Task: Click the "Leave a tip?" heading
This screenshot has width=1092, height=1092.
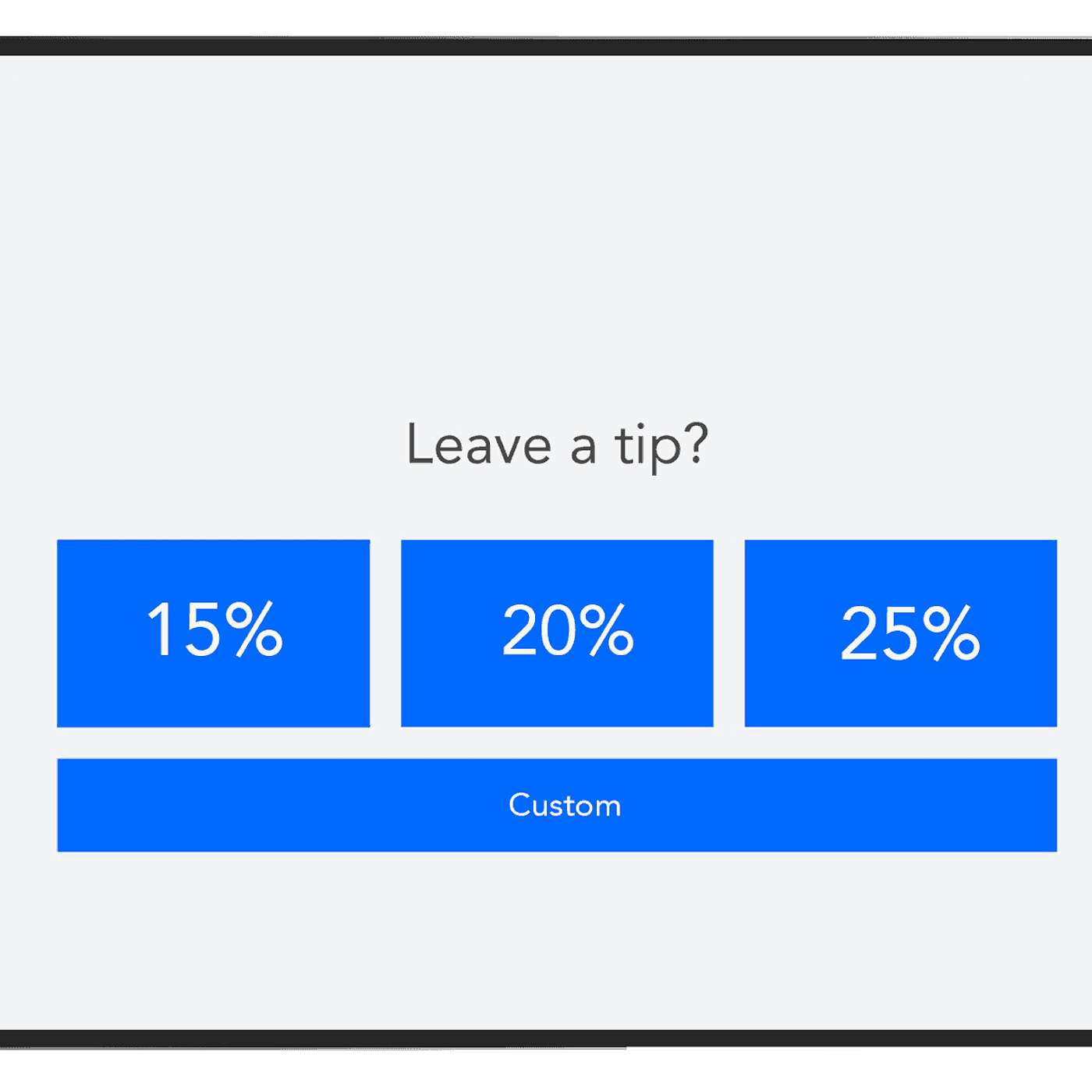Action: (x=557, y=445)
